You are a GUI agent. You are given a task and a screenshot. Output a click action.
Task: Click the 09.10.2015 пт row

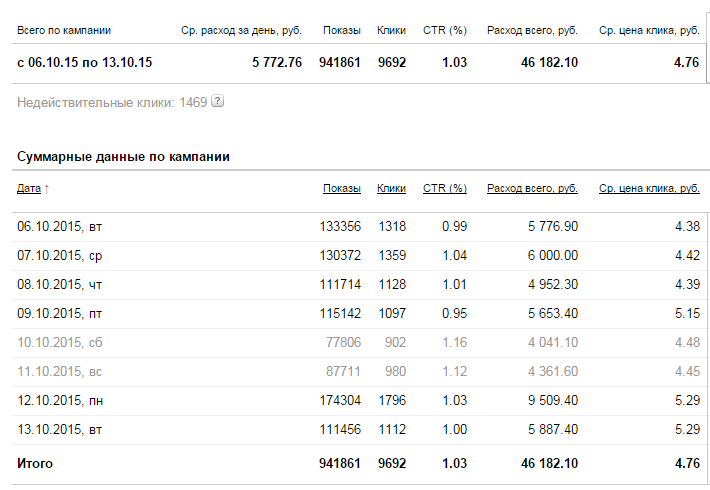coord(359,313)
